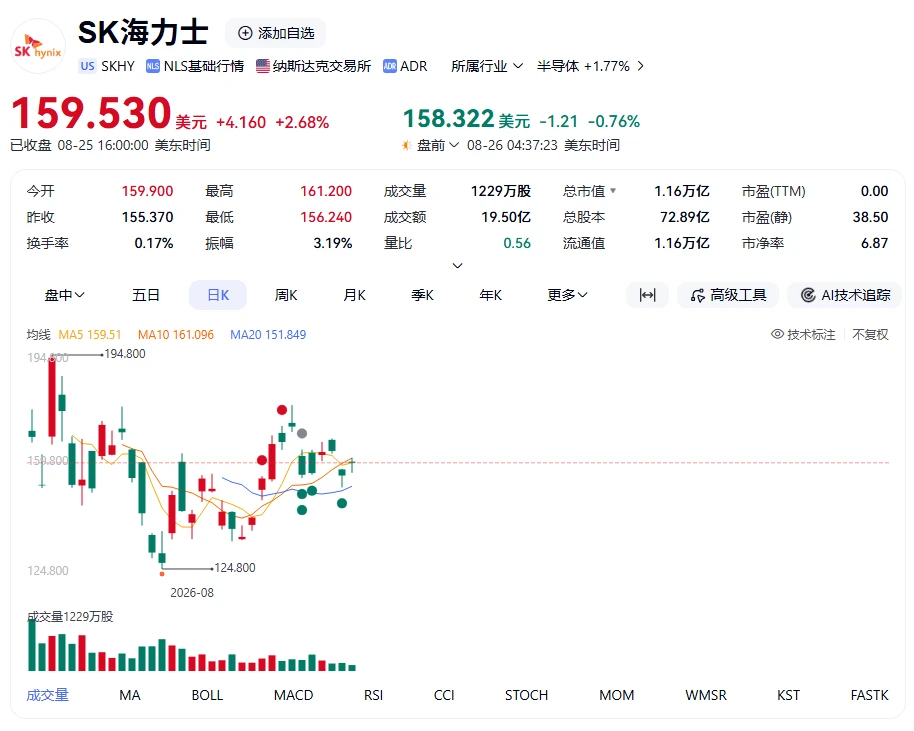Open the 更多 period dropdown
This screenshot has width=914, height=731.
(567, 295)
